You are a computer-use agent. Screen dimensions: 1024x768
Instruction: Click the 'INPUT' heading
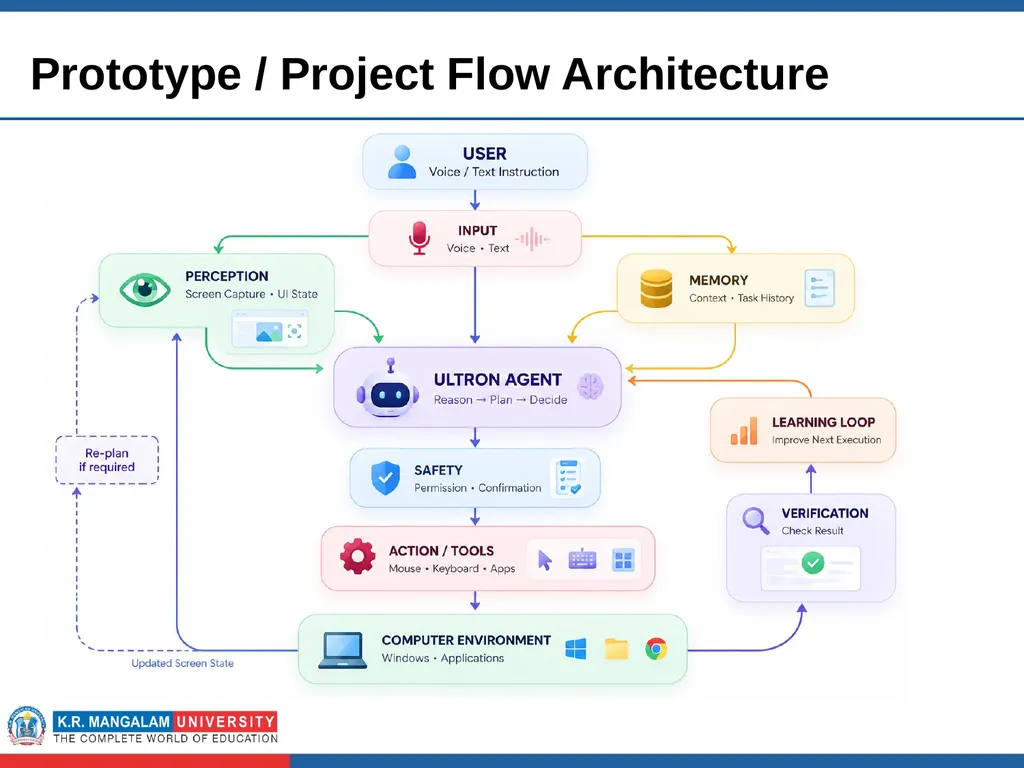click(477, 231)
